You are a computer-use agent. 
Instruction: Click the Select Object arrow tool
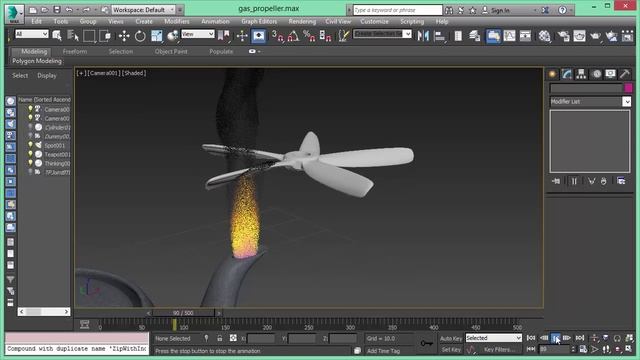click(57, 36)
